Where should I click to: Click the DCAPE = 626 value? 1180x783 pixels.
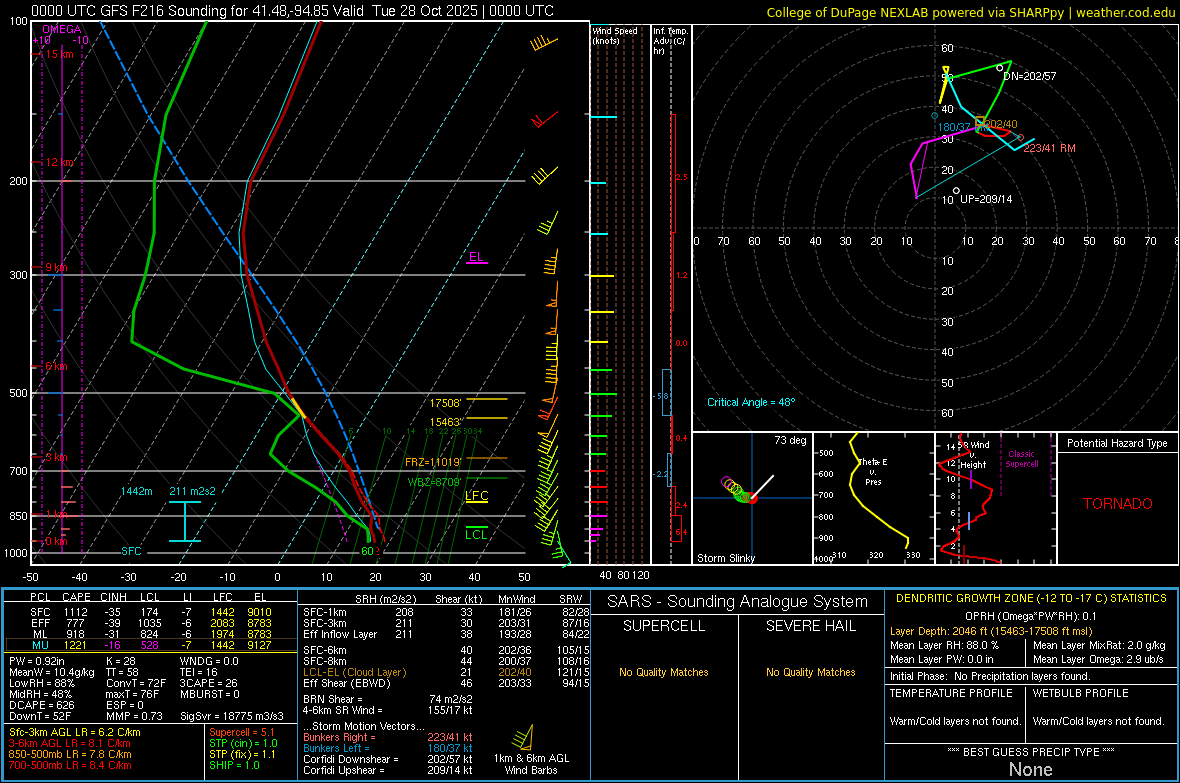(42, 705)
